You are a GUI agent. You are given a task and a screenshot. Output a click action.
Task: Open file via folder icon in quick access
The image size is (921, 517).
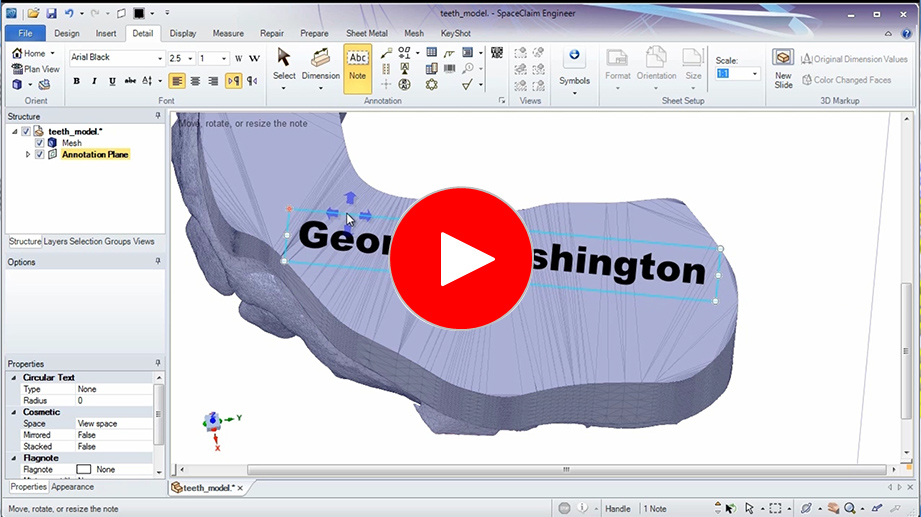[33, 13]
